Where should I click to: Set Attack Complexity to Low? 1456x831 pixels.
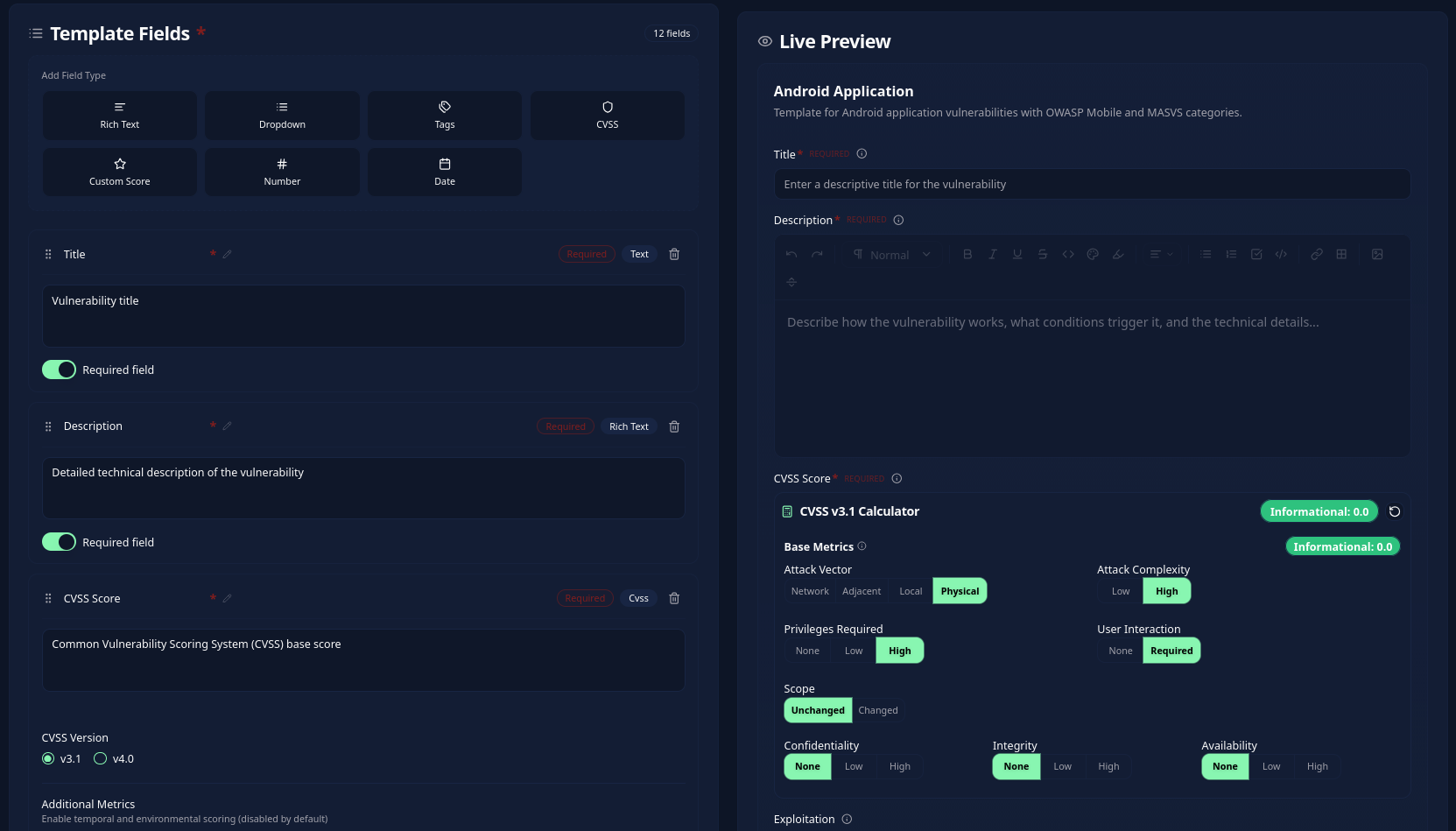click(1121, 591)
